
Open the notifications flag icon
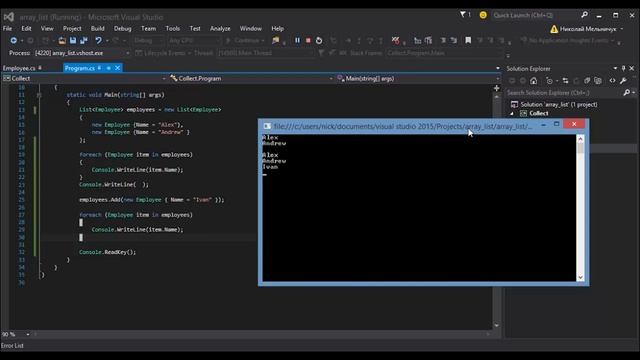pos(463,15)
